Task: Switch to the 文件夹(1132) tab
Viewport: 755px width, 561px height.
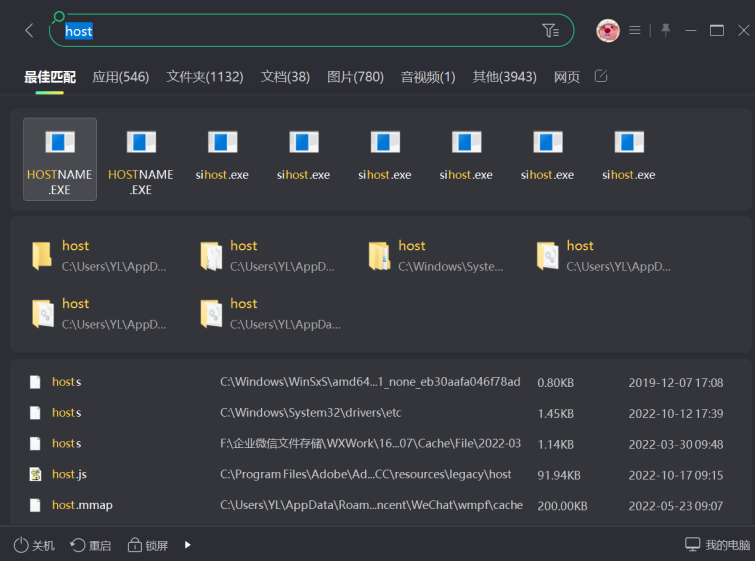Action: point(205,77)
